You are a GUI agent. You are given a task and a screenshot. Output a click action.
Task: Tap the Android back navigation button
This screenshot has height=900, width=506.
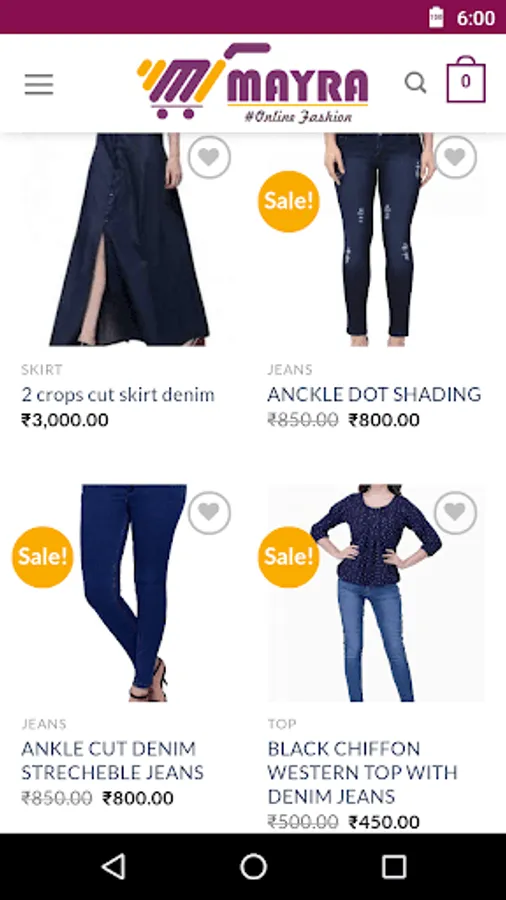point(114,866)
